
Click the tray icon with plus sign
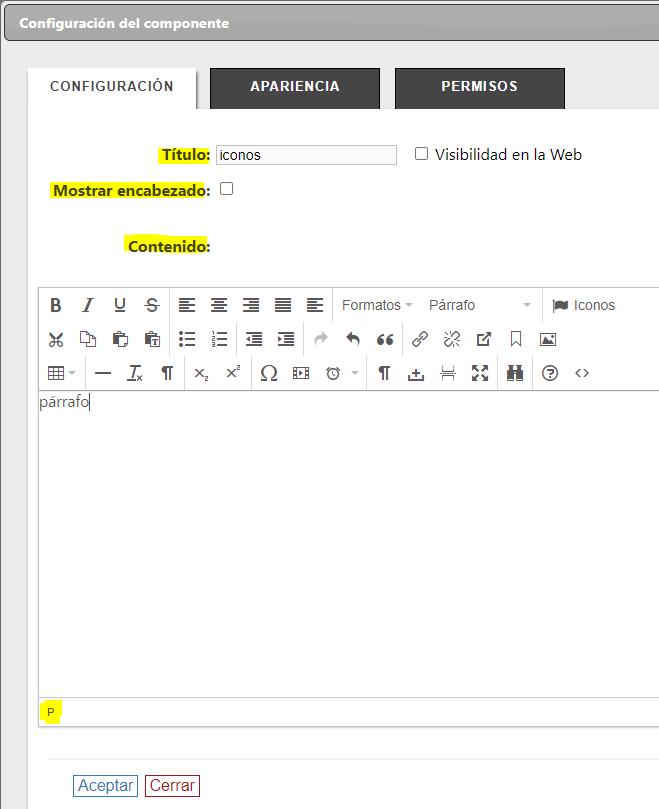coord(416,373)
